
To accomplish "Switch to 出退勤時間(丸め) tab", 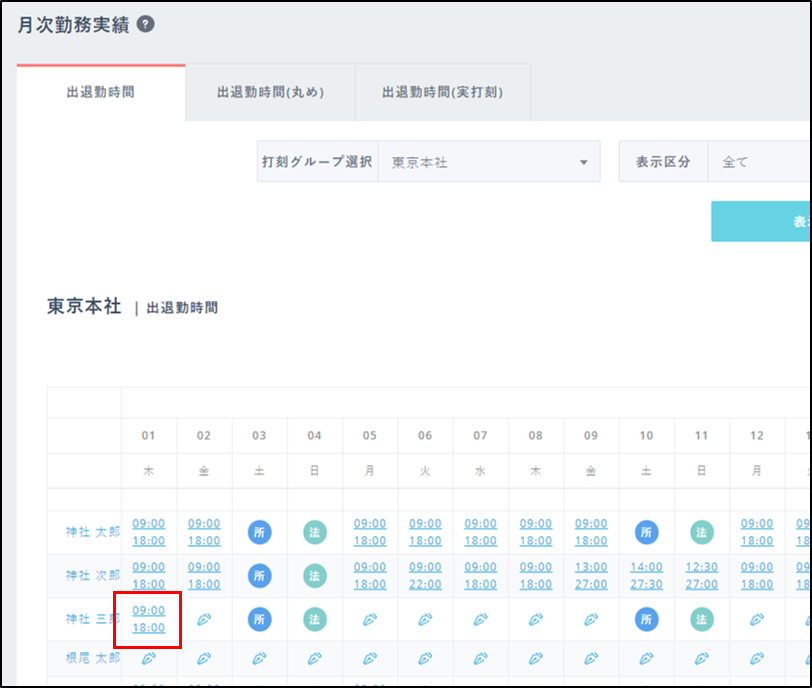I will [x=270, y=93].
